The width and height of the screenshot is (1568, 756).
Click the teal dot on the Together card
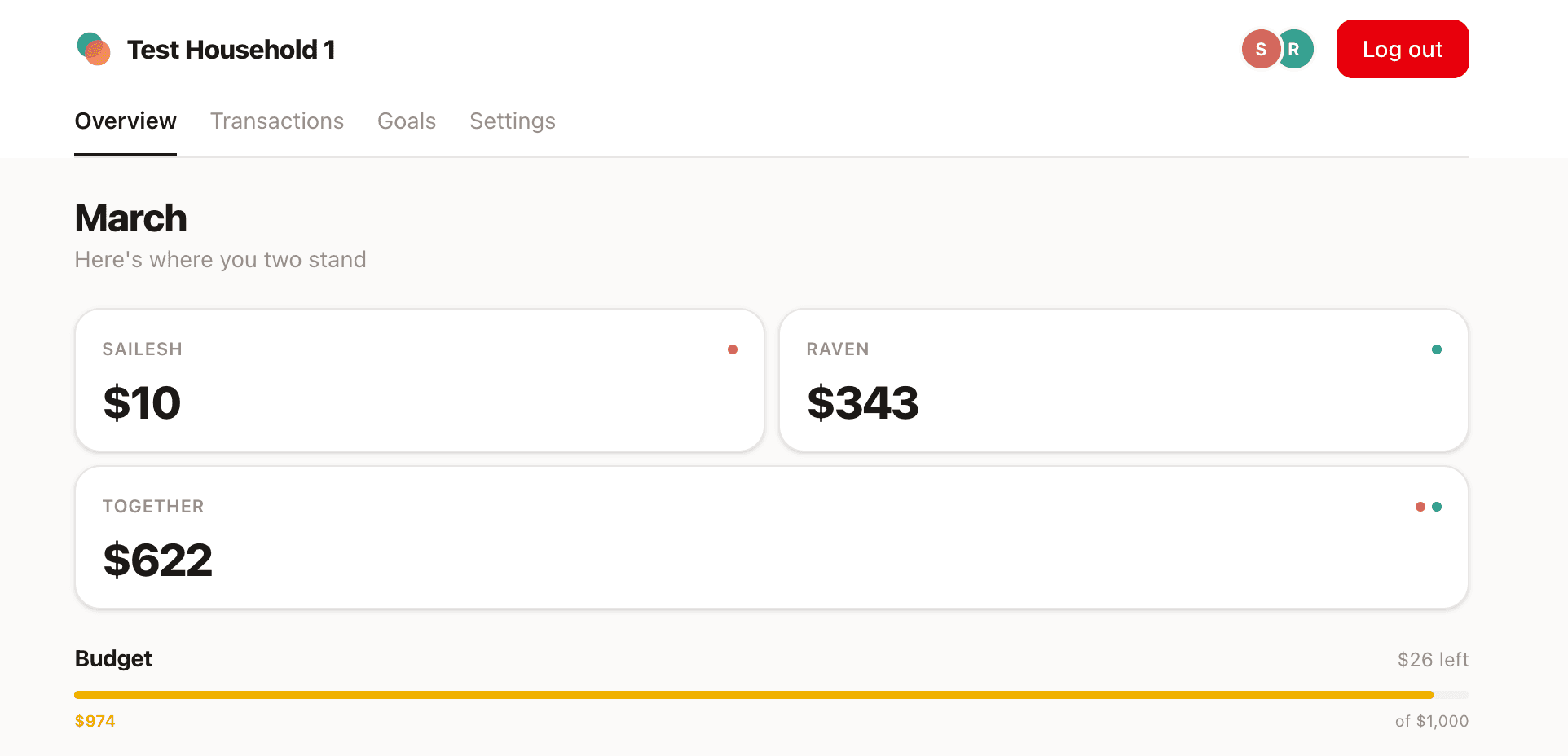pyautogui.click(x=1437, y=506)
